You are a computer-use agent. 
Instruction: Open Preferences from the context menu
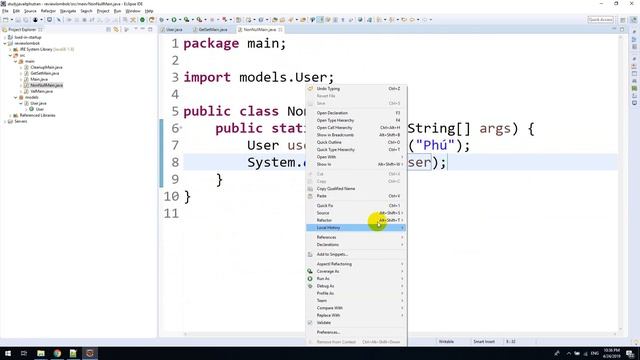point(356,332)
